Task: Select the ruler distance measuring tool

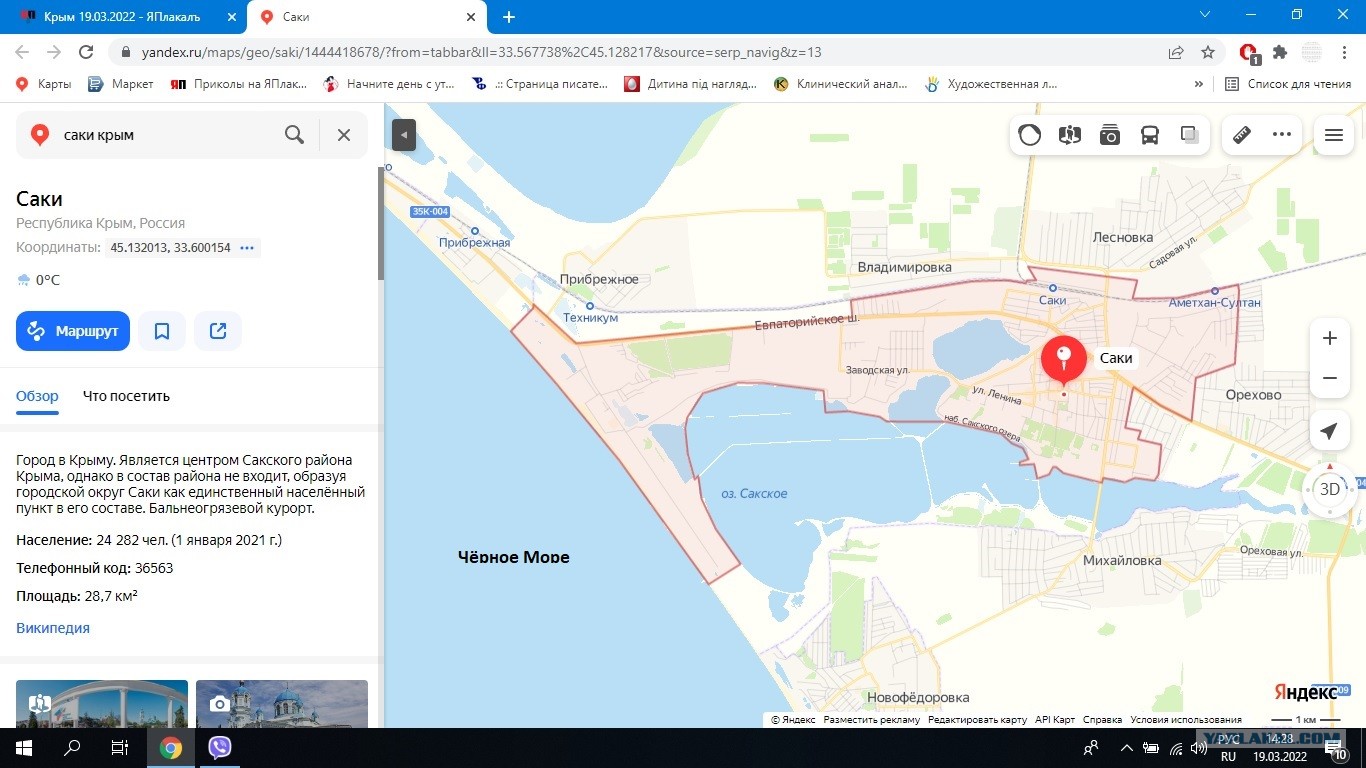Action: [1242, 135]
